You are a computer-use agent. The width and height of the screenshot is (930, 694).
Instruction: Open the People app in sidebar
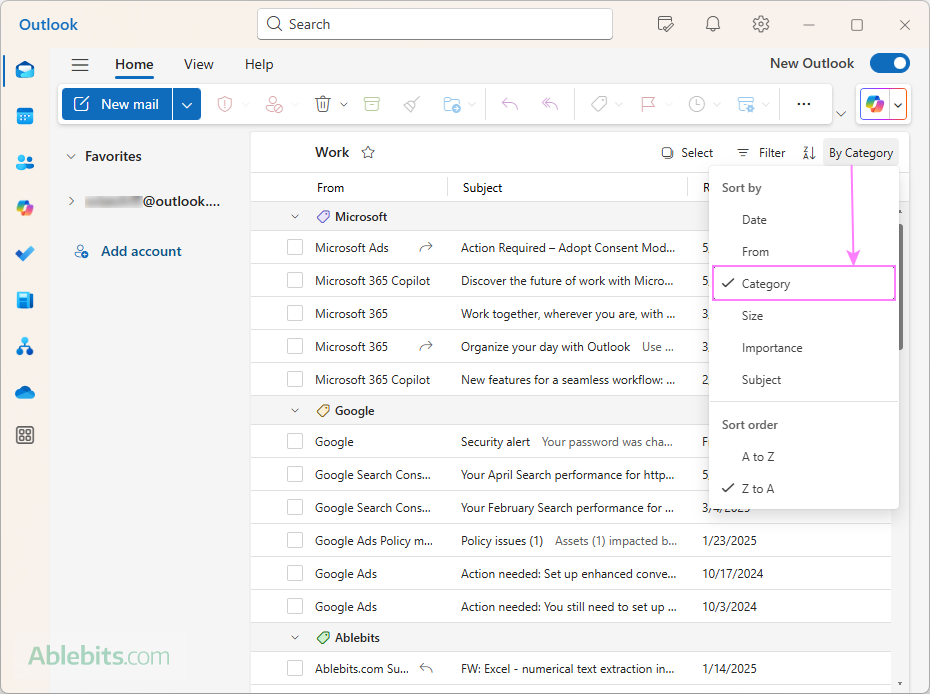(25, 162)
